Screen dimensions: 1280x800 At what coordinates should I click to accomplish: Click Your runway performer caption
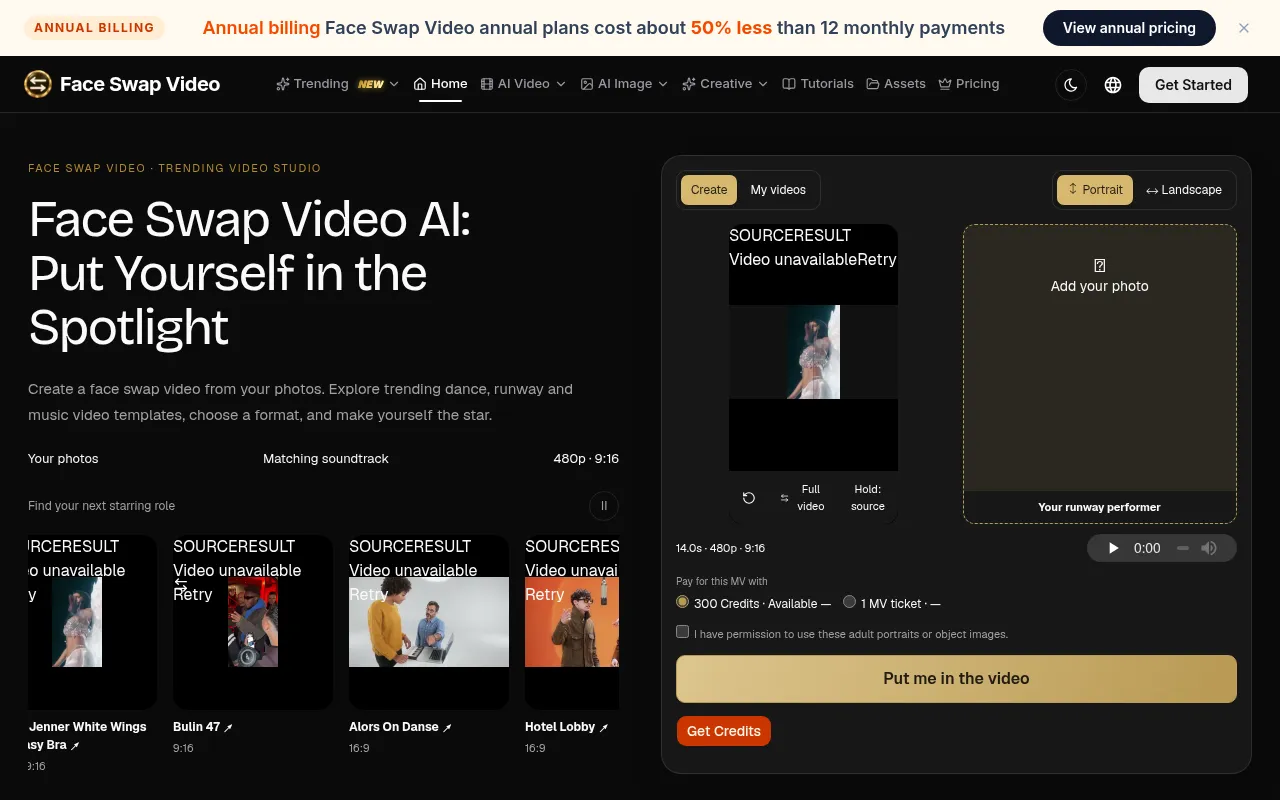pyautogui.click(x=1100, y=507)
